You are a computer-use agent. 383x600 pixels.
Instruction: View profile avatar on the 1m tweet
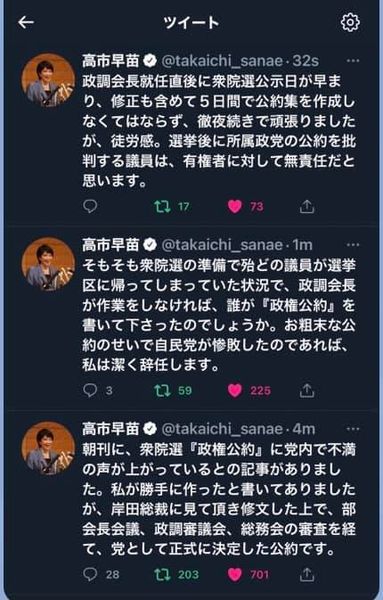pos(48,264)
